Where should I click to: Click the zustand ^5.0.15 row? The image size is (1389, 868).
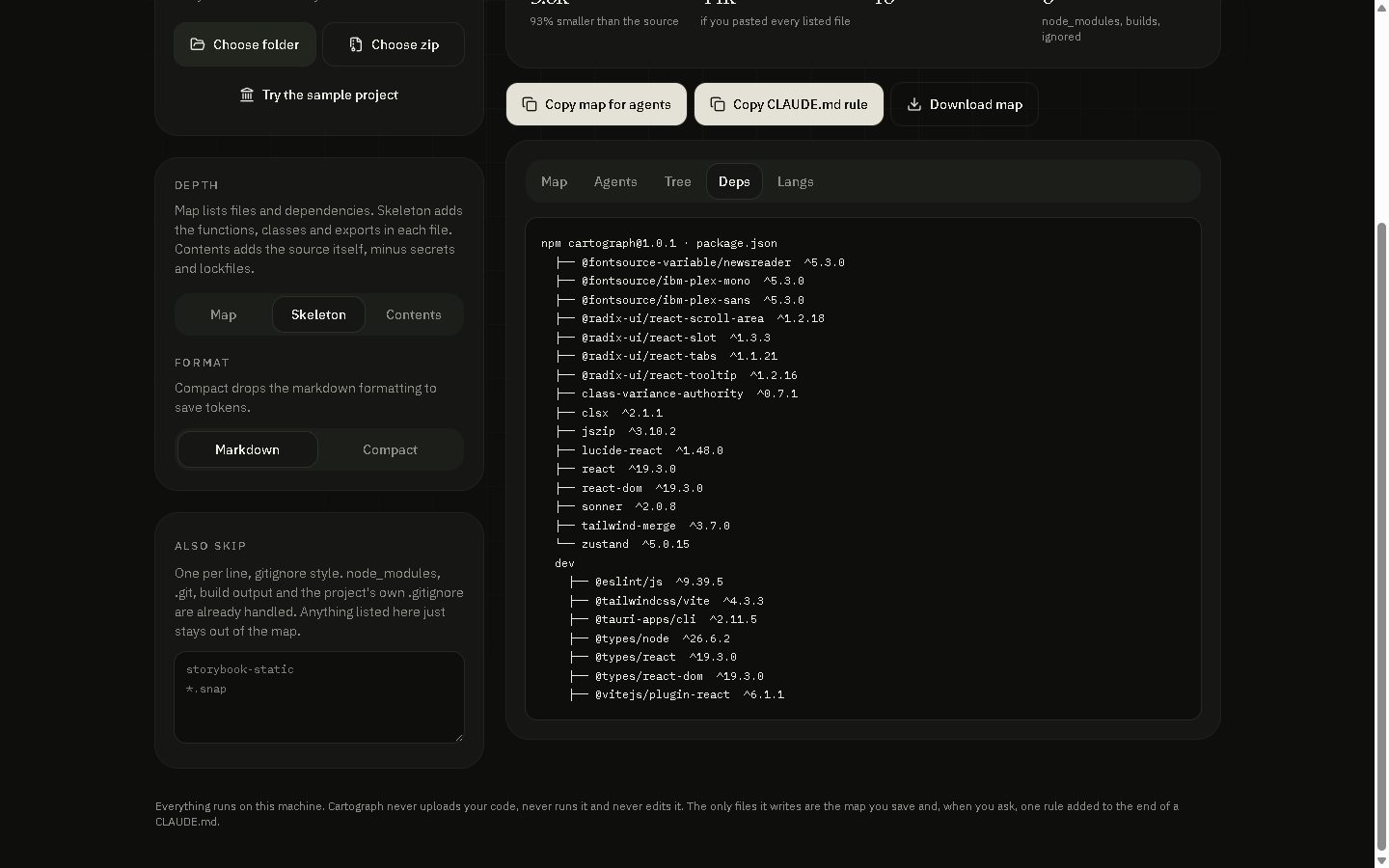point(622,544)
